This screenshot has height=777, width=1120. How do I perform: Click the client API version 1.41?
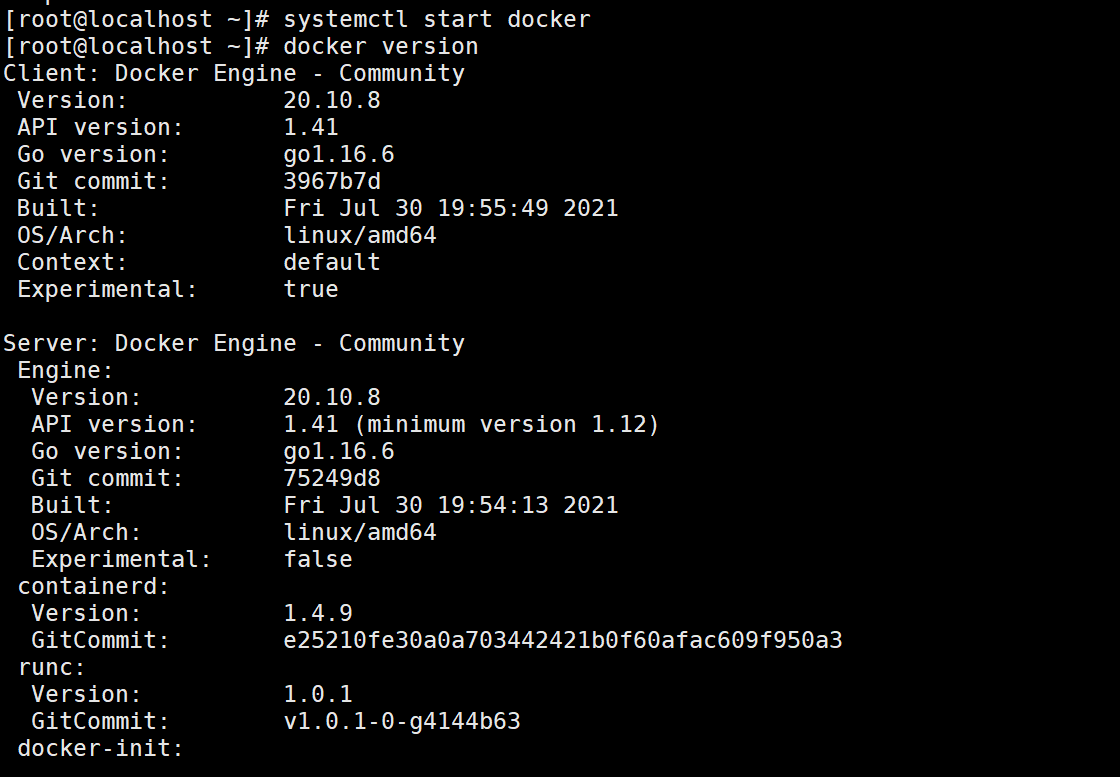[311, 127]
